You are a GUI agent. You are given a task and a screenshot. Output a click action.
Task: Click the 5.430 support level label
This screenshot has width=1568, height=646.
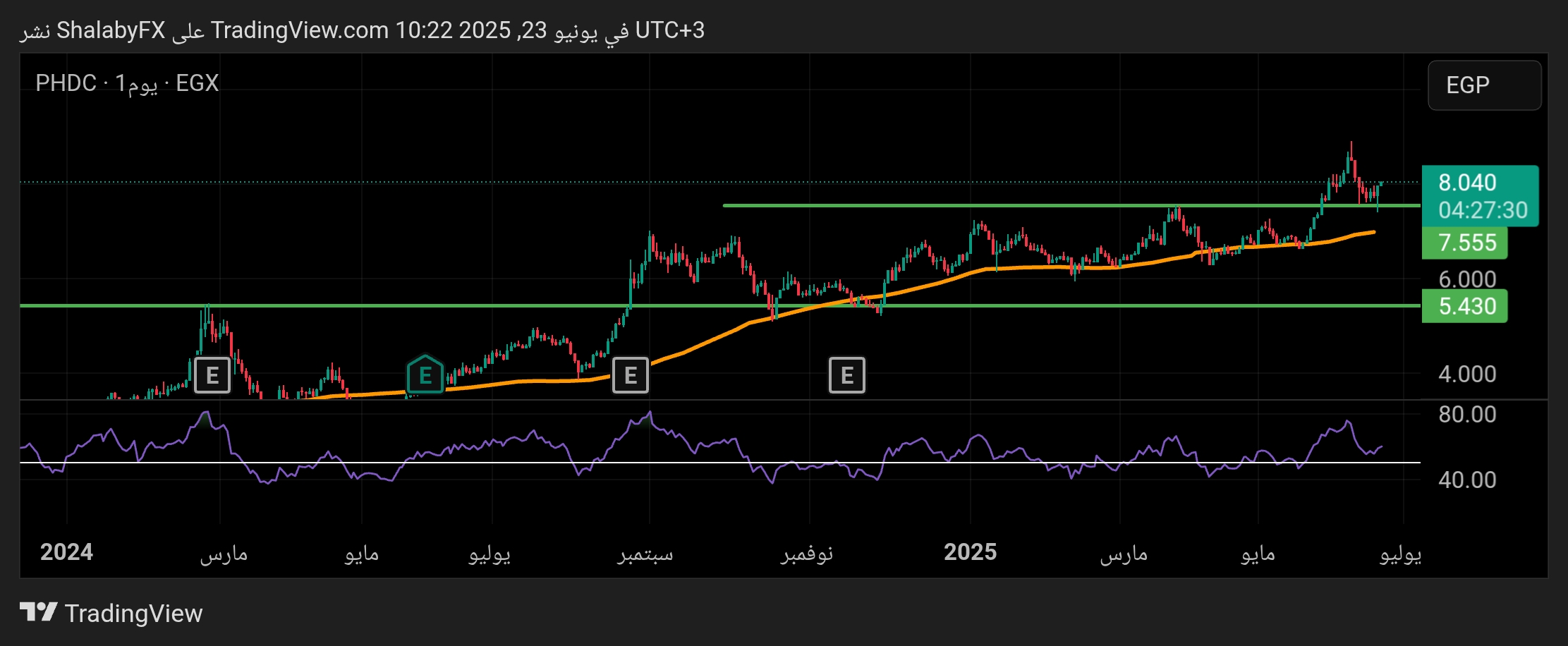click(x=1465, y=306)
